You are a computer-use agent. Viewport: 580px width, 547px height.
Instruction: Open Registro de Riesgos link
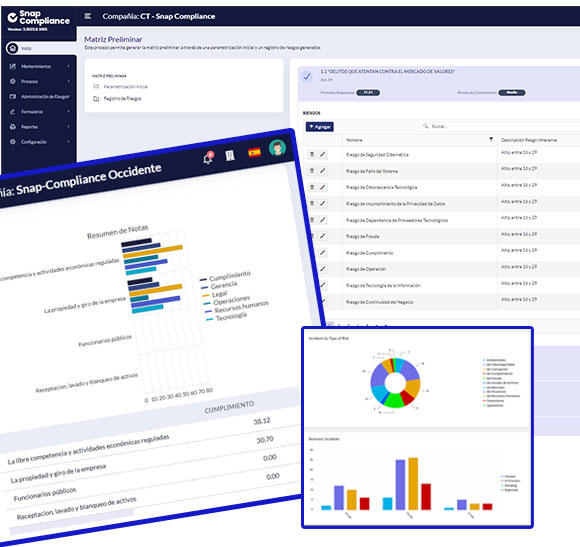point(122,99)
